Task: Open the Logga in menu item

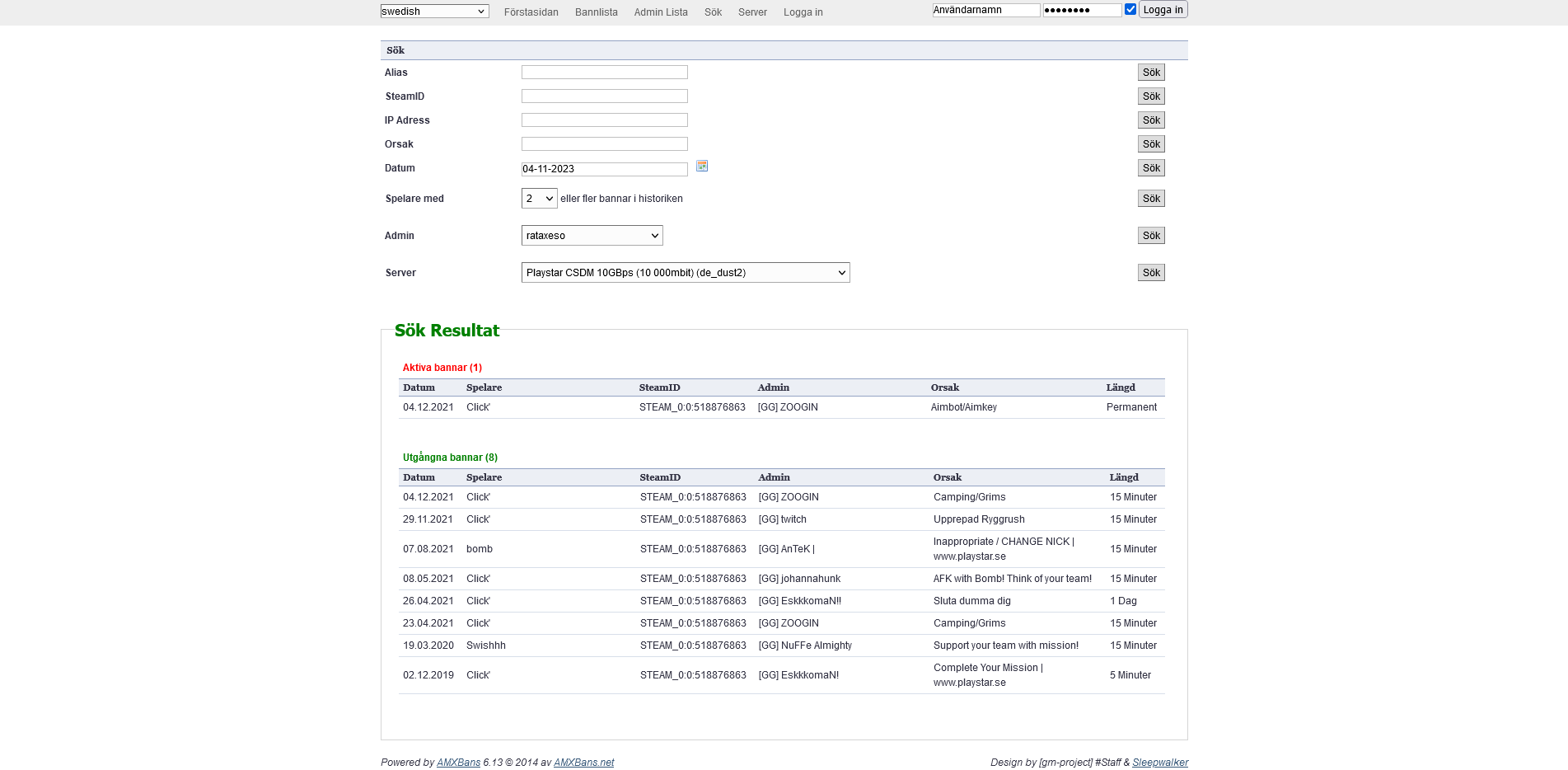Action: (x=803, y=12)
